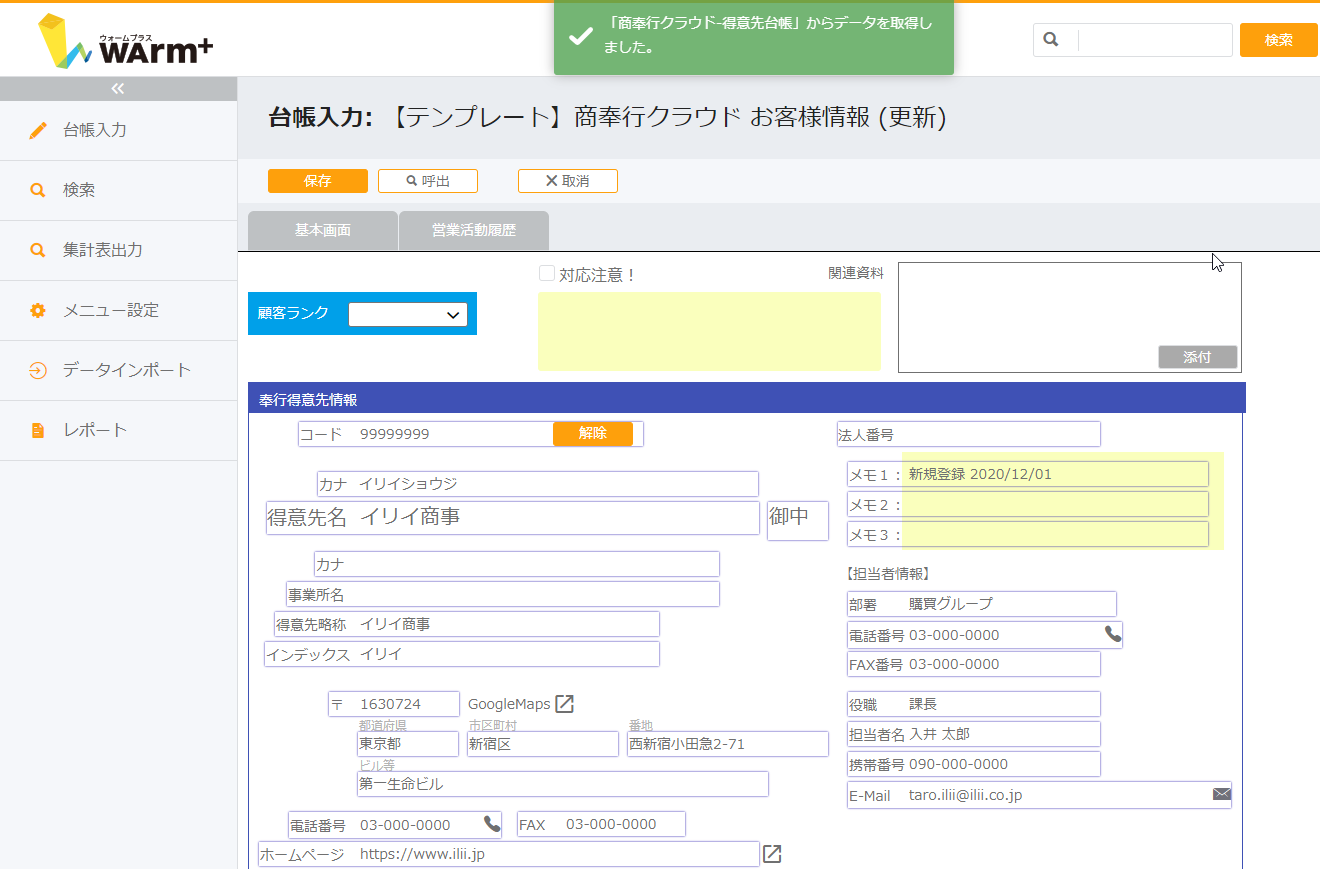Screen dimensions: 1320x869
Task: Click the green success notification checkmark
Action: [580, 36]
